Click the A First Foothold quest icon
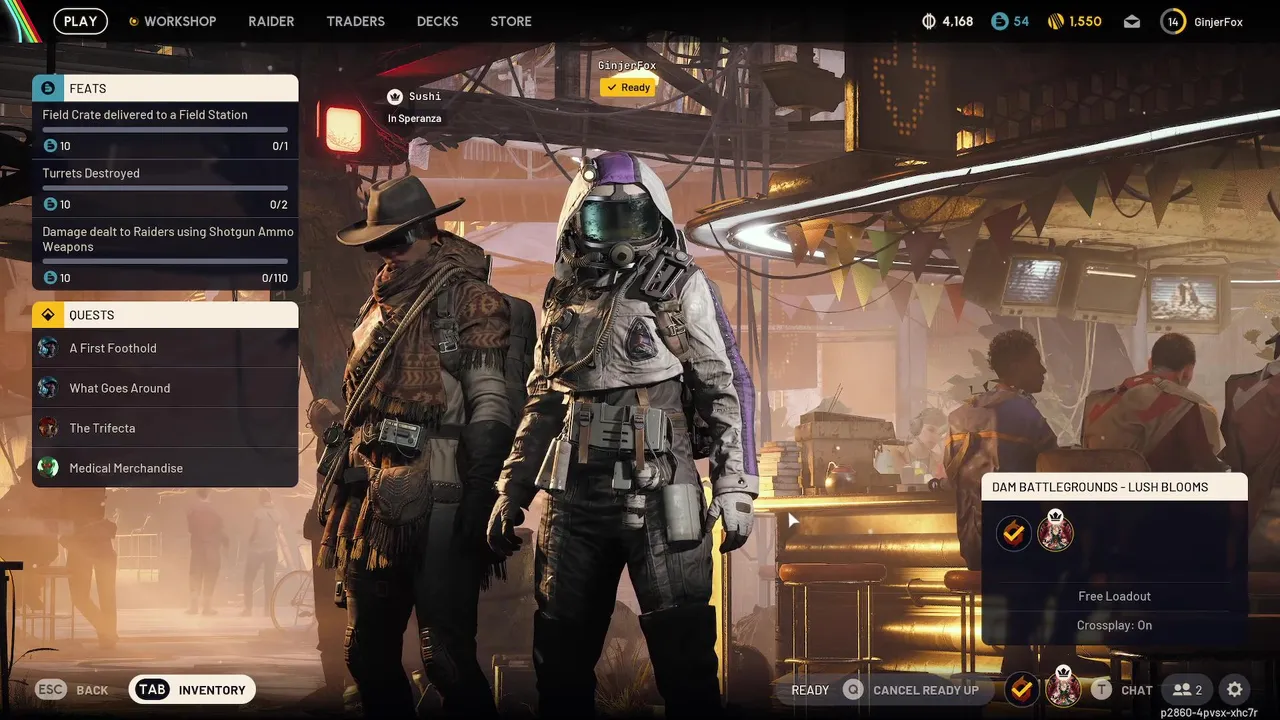The image size is (1280, 720). [48, 348]
